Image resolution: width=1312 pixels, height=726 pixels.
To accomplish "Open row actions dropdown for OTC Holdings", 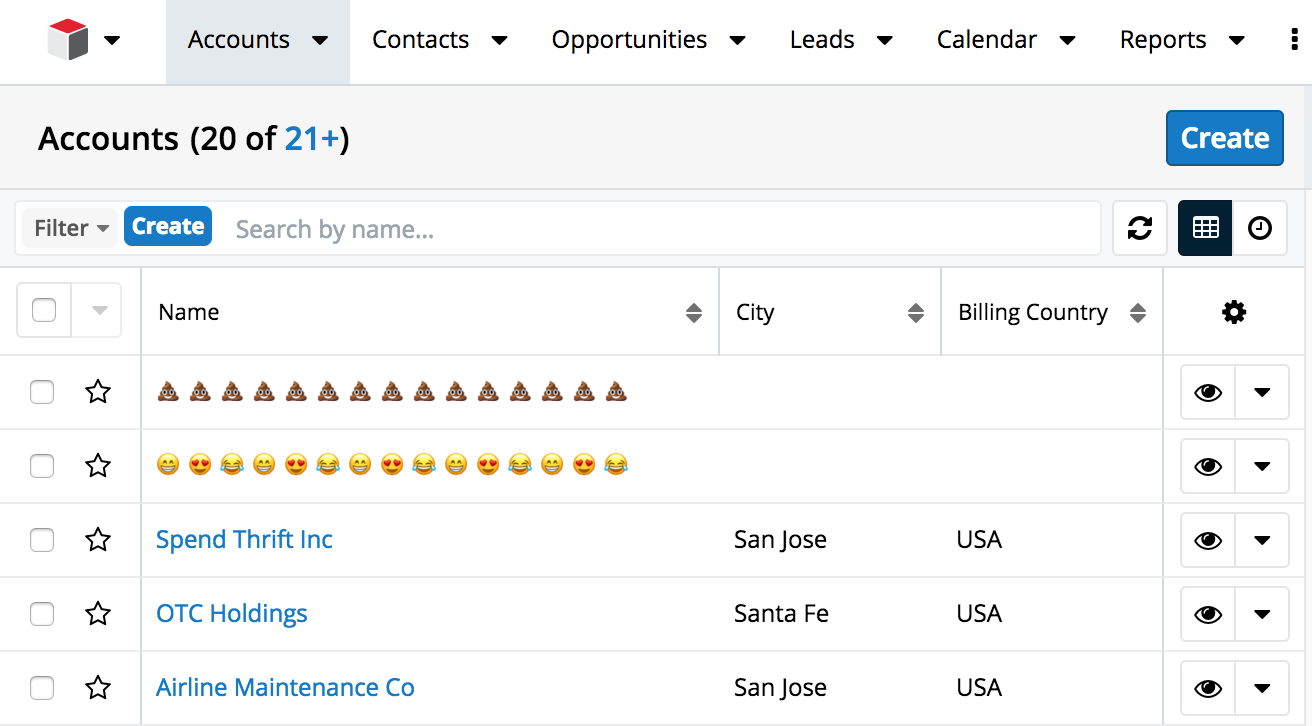I will pyautogui.click(x=1262, y=614).
